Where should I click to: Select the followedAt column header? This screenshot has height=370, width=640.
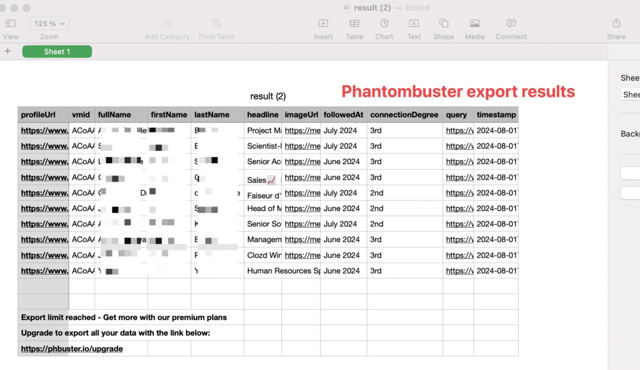click(x=344, y=115)
